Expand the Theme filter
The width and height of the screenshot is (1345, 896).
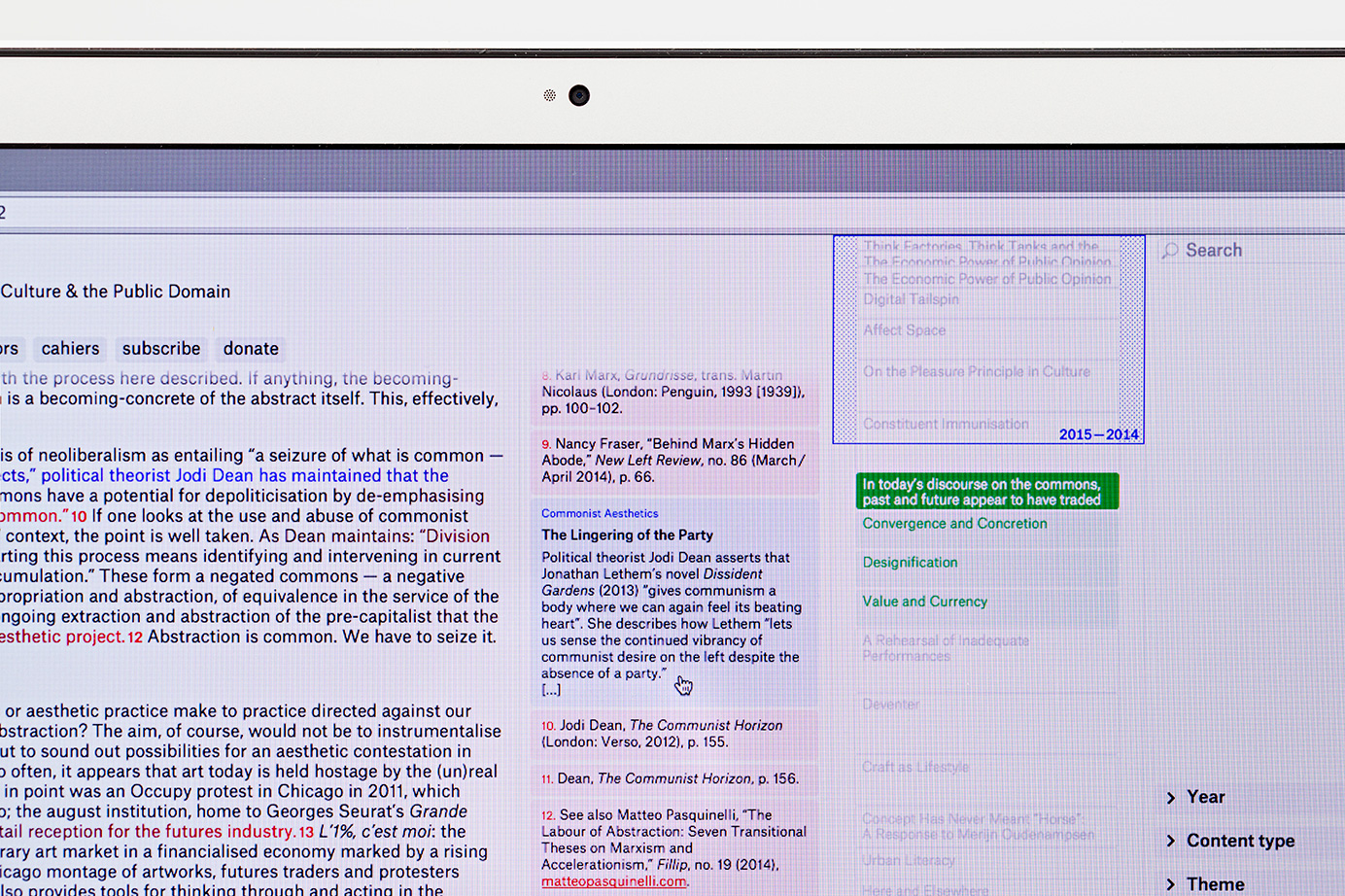point(1215,883)
